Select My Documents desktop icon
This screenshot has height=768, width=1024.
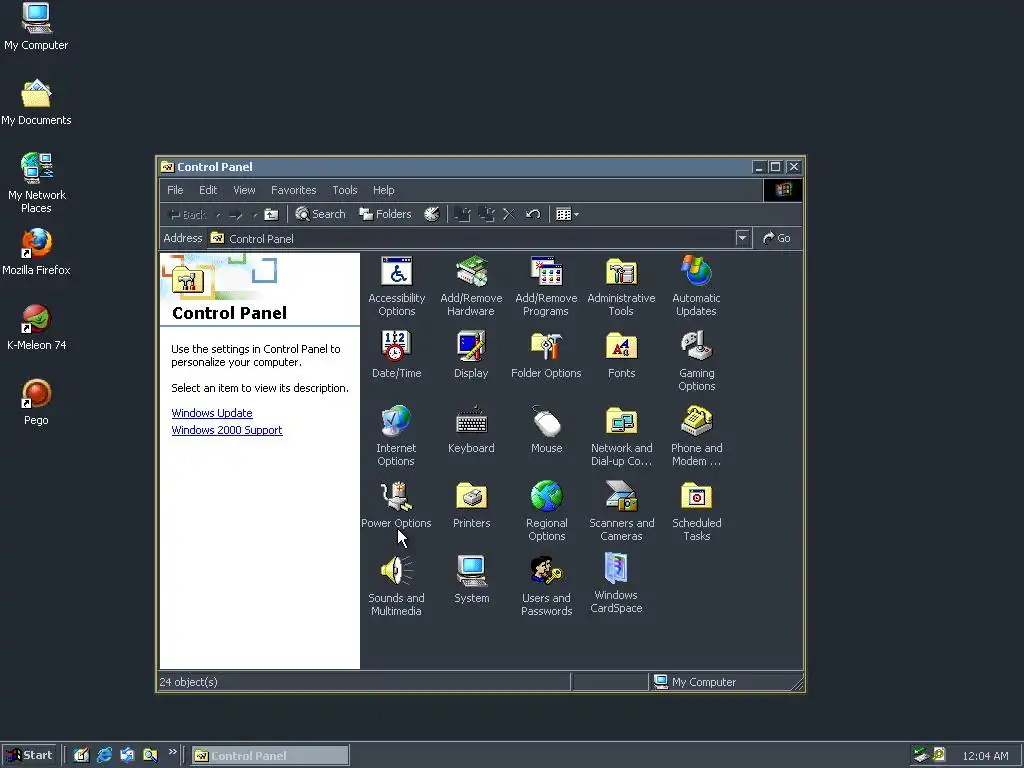[x=36, y=103]
